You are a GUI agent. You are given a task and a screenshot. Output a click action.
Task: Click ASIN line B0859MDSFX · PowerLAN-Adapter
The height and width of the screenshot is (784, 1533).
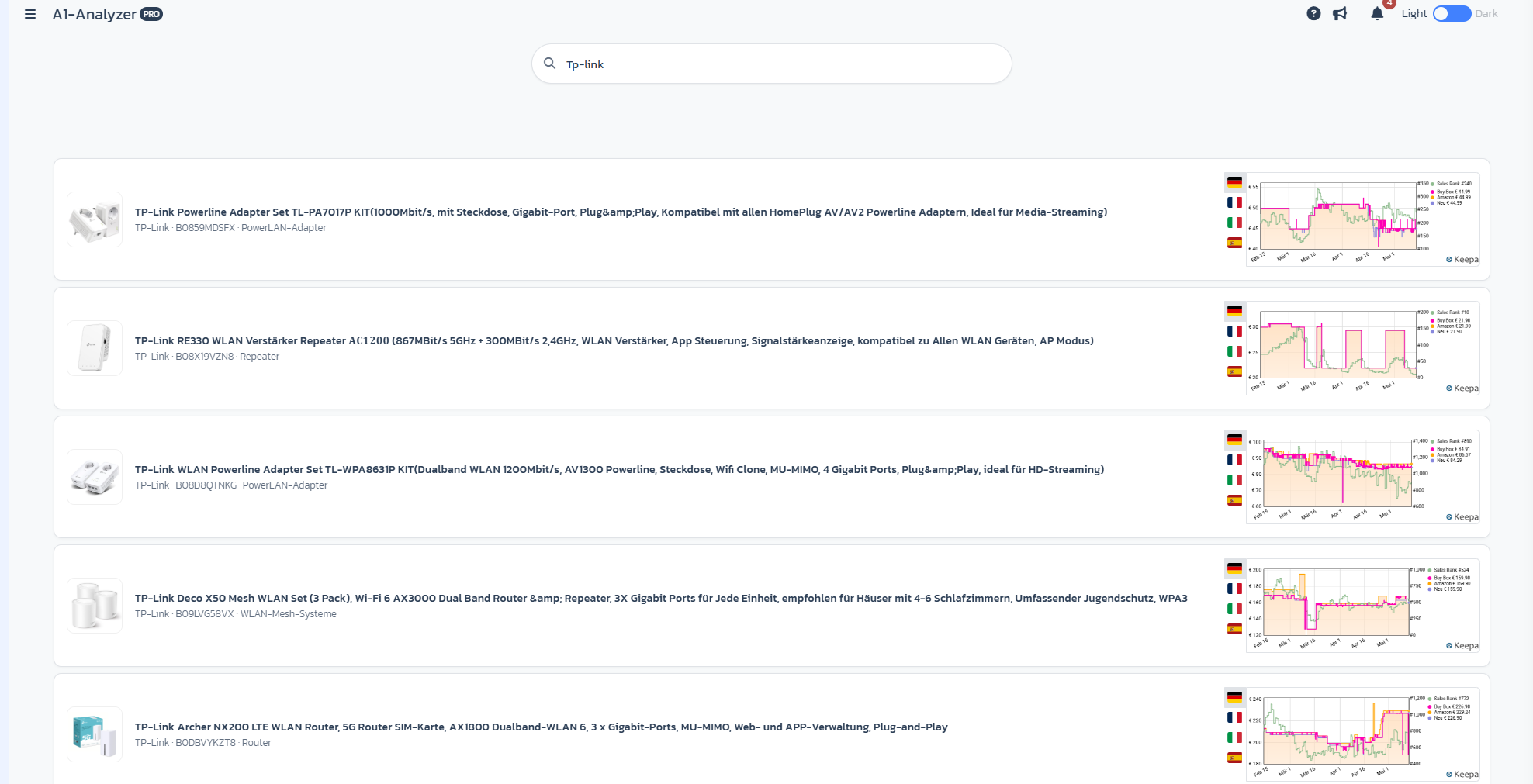coord(230,228)
